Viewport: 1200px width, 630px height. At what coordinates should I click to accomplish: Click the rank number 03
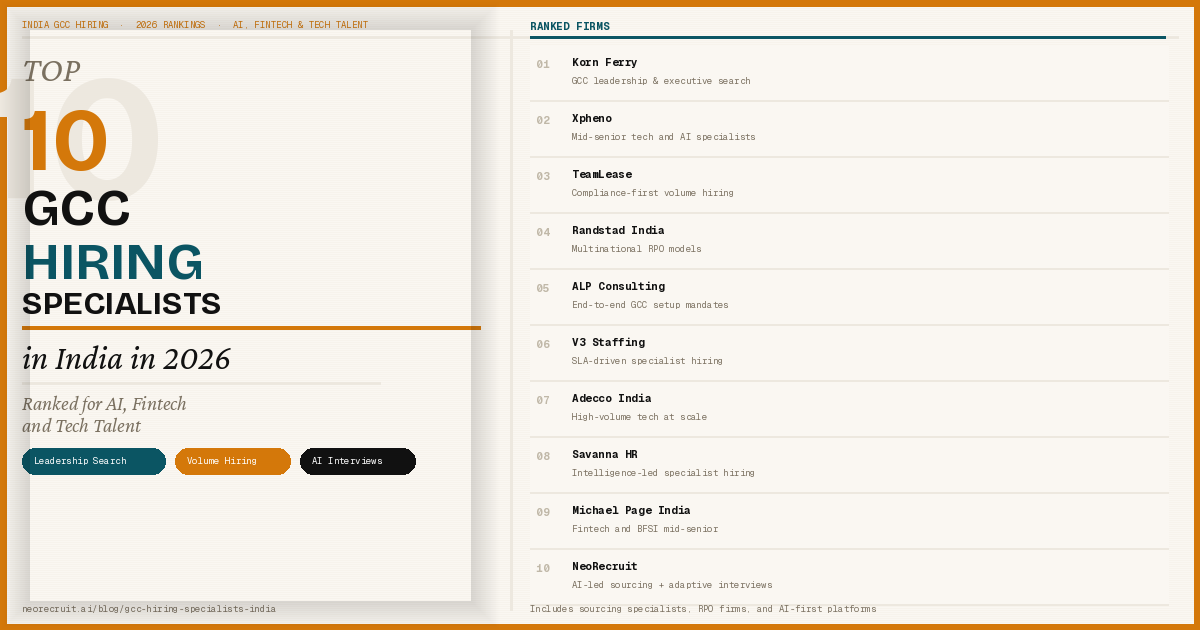point(543,177)
